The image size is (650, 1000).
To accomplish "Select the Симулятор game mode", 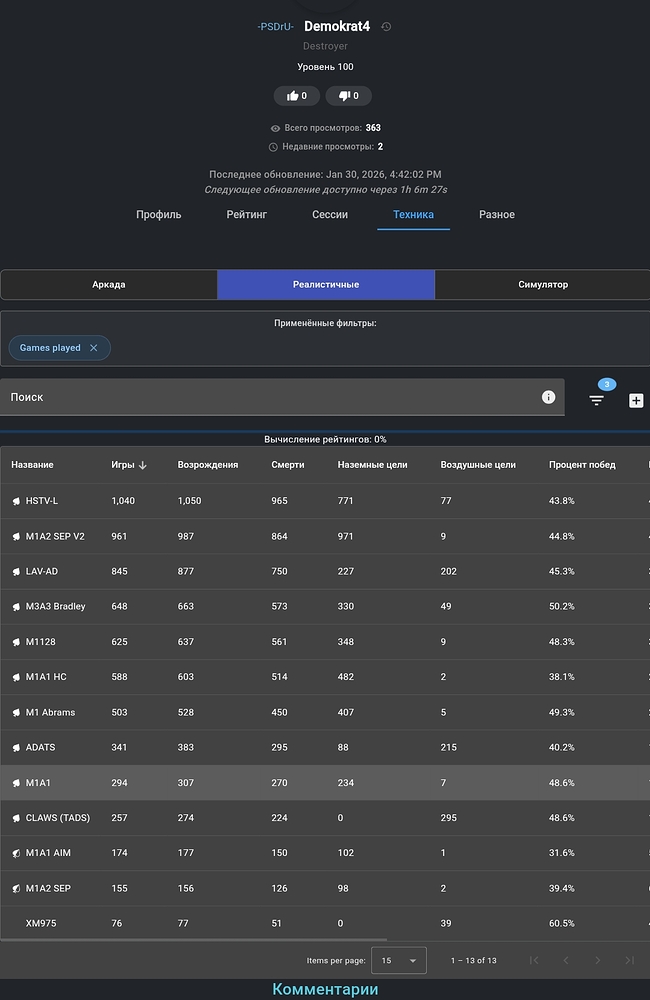I will coord(542,284).
